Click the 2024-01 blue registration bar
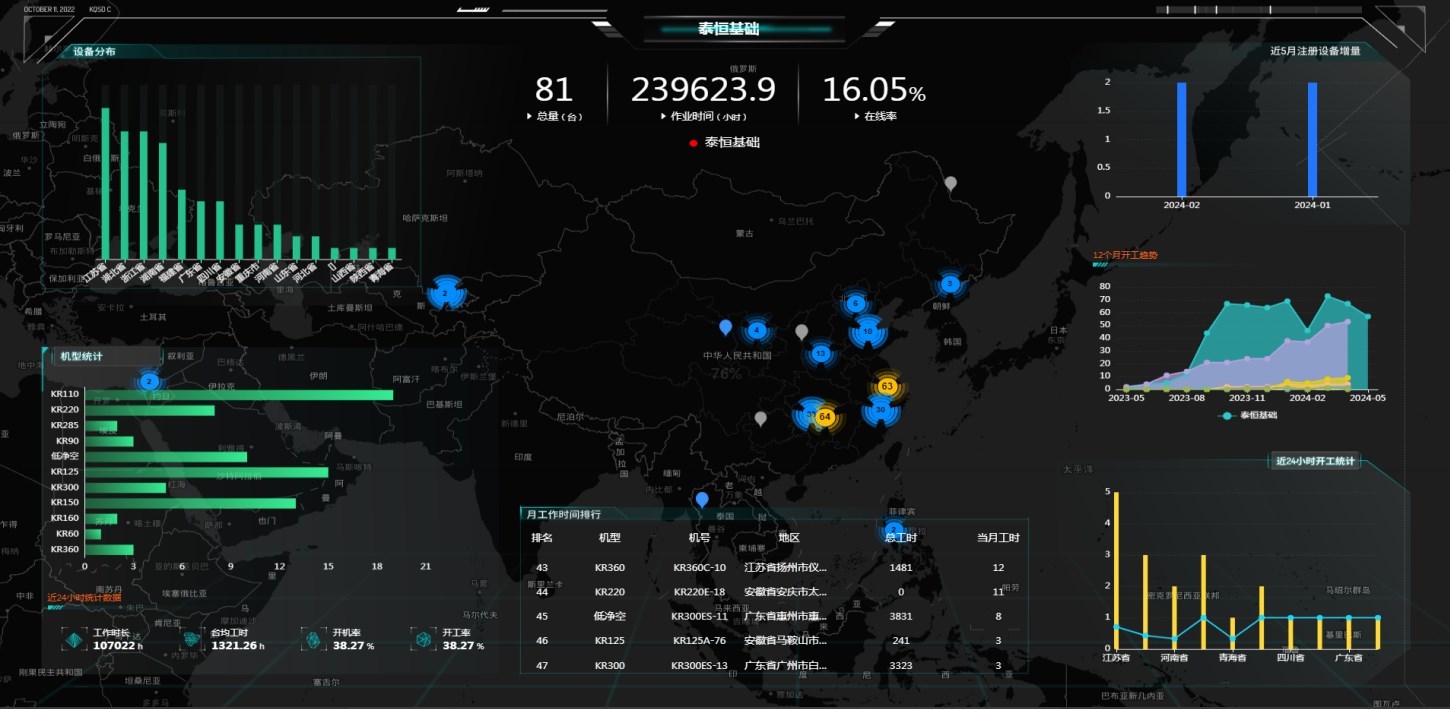This screenshot has width=1450, height=709. tap(1312, 139)
